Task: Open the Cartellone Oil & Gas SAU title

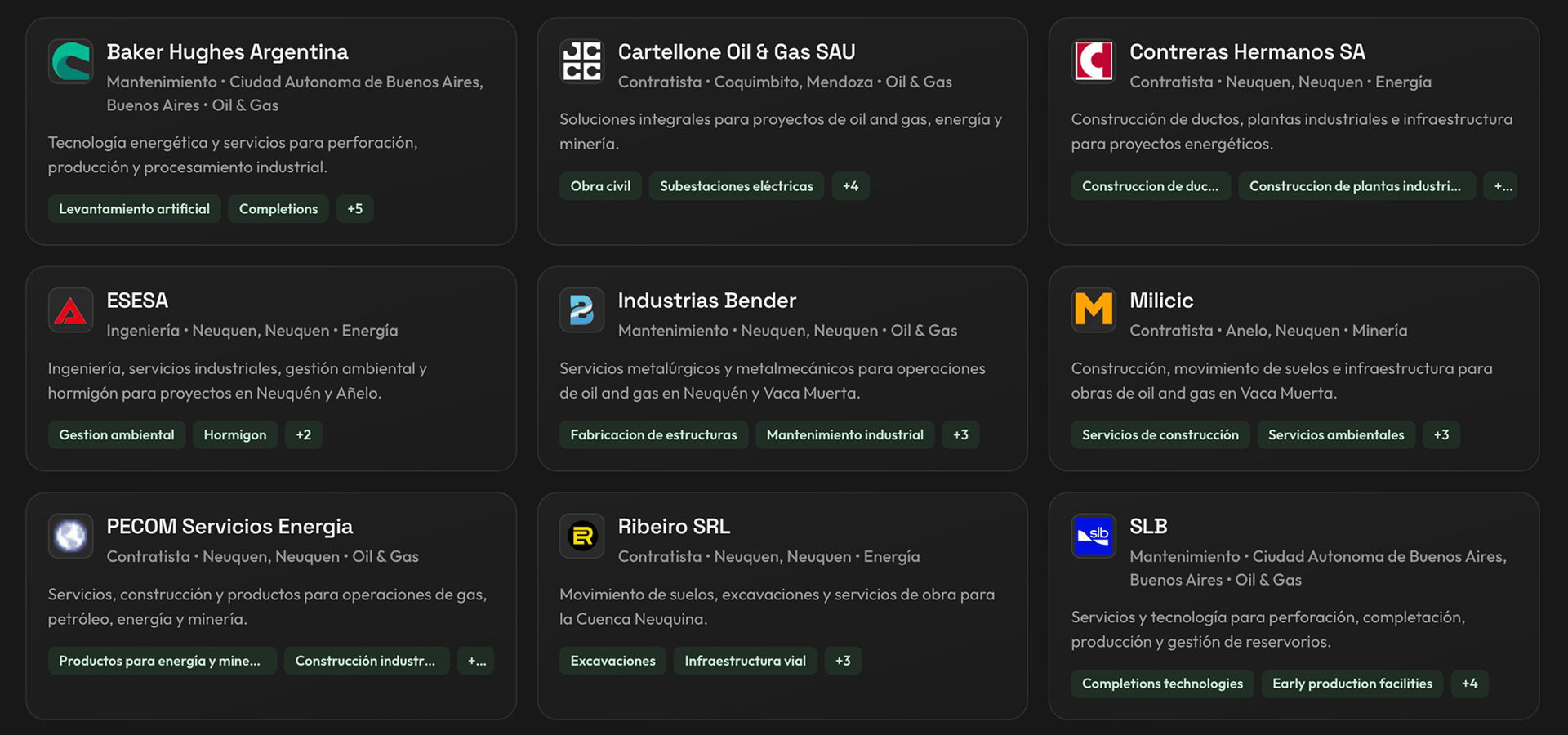Action: tap(737, 52)
